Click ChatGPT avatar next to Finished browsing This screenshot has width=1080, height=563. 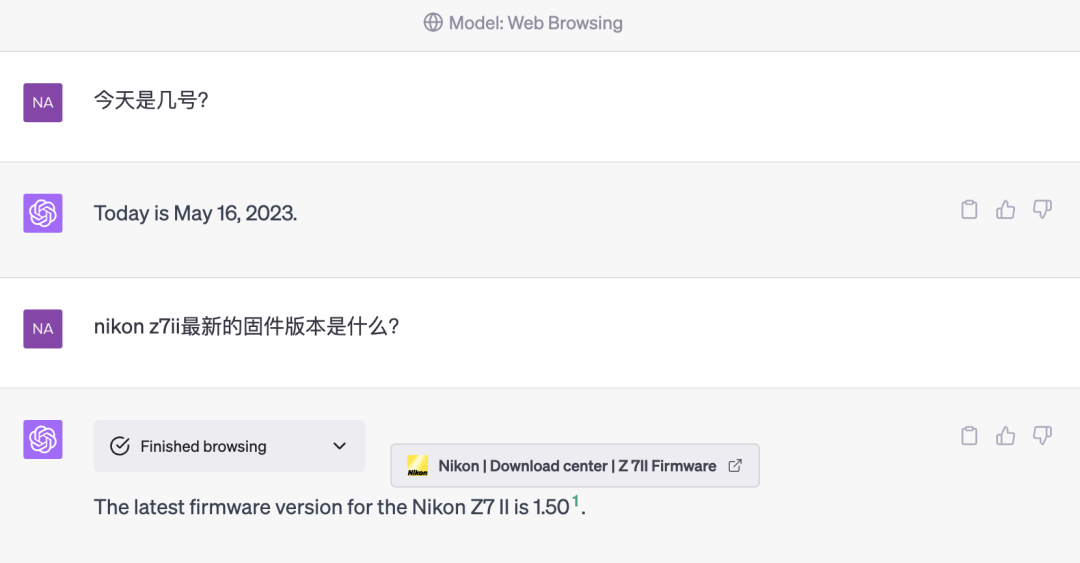pyautogui.click(x=43, y=439)
